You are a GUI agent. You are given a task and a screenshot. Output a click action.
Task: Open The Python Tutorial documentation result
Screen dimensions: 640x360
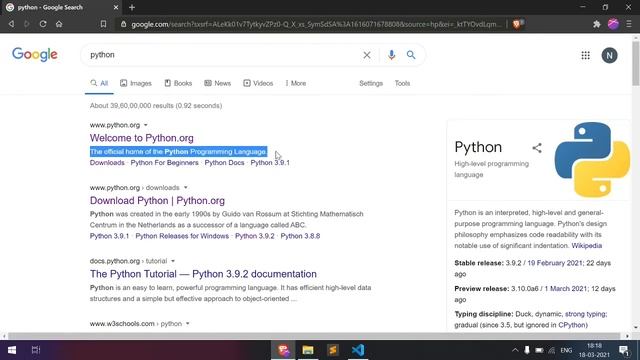203,274
